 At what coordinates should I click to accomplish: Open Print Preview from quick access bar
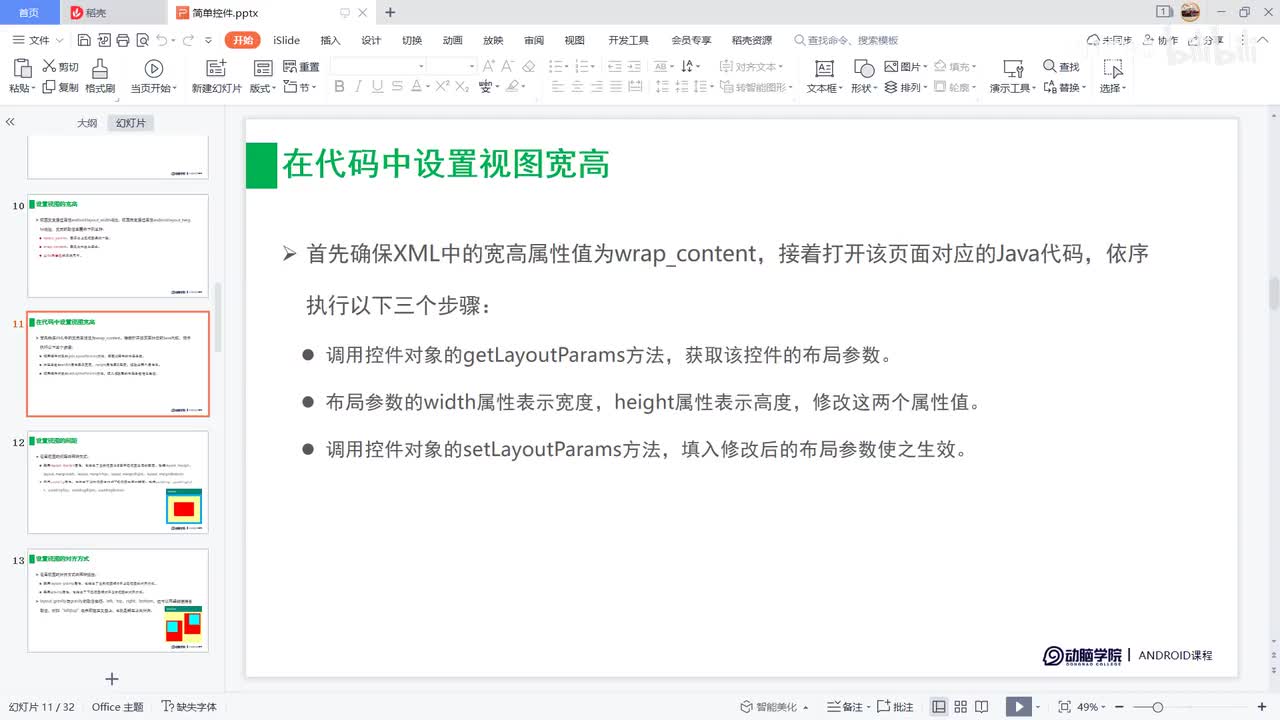click(141, 40)
